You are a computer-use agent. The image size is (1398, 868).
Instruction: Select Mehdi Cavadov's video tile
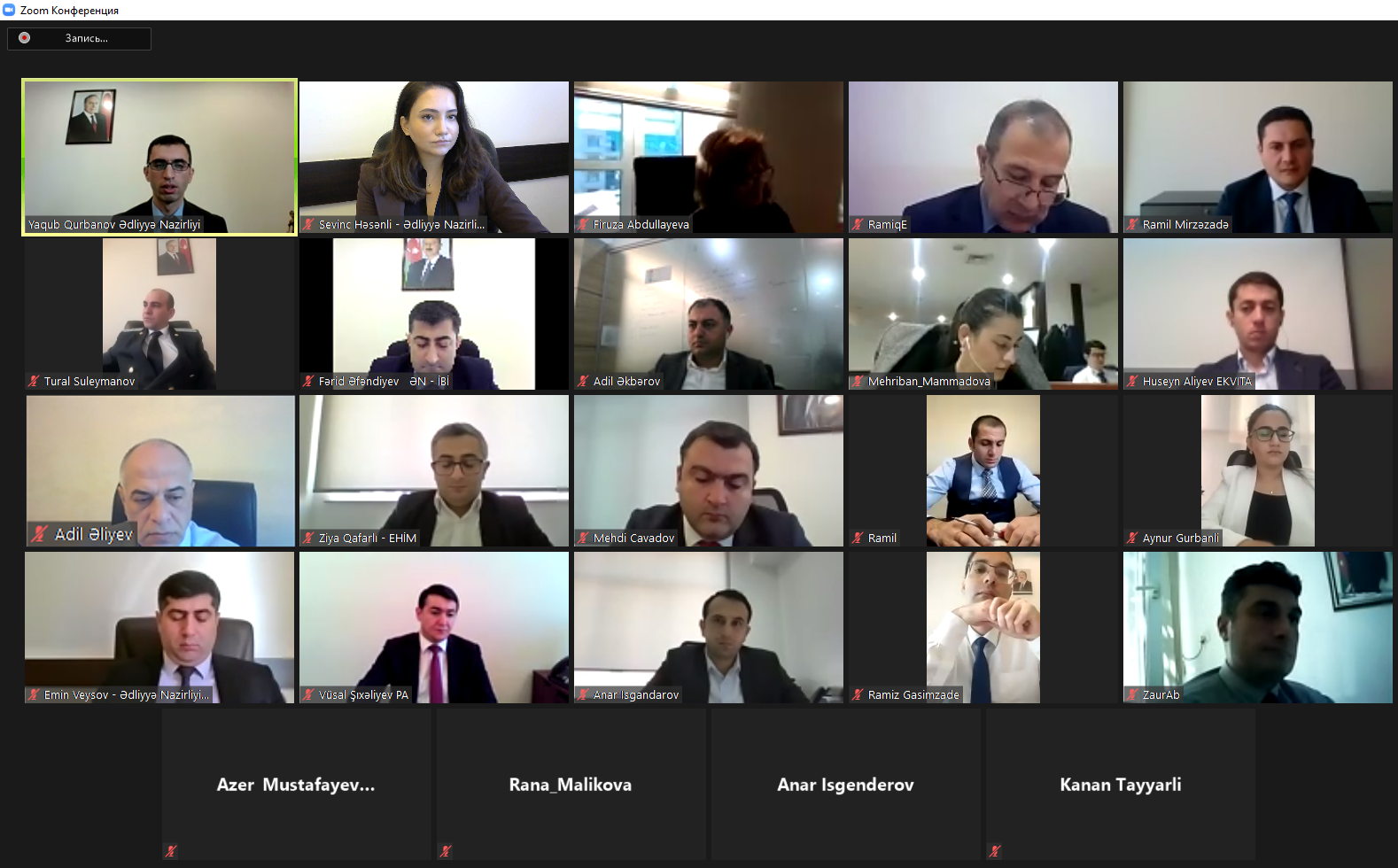tap(709, 470)
